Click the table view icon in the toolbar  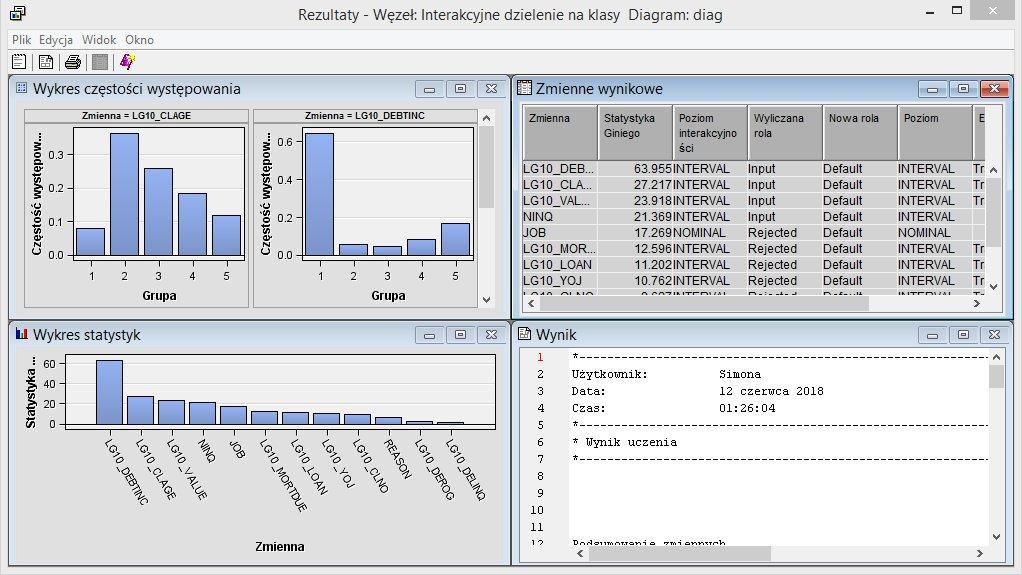point(46,62)
